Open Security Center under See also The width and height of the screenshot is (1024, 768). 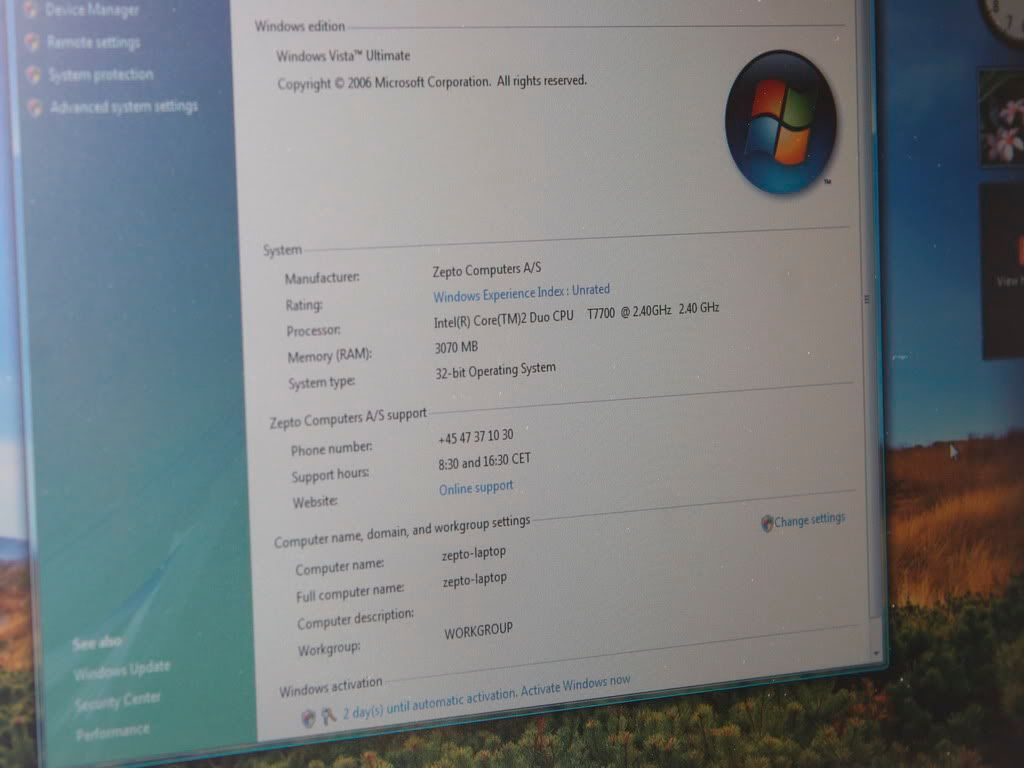click(x=118, y=701)
